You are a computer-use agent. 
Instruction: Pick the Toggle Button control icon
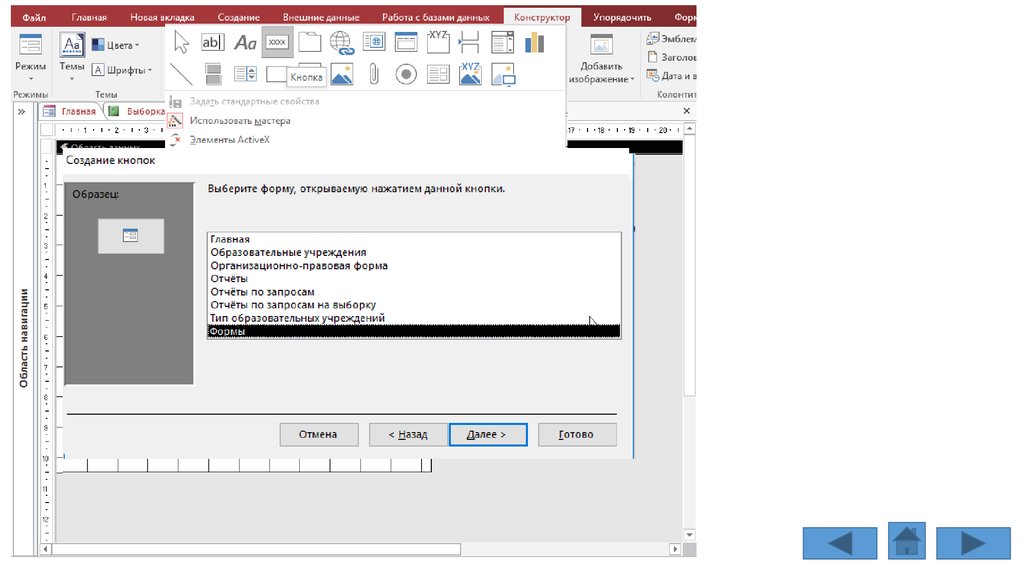213,74
